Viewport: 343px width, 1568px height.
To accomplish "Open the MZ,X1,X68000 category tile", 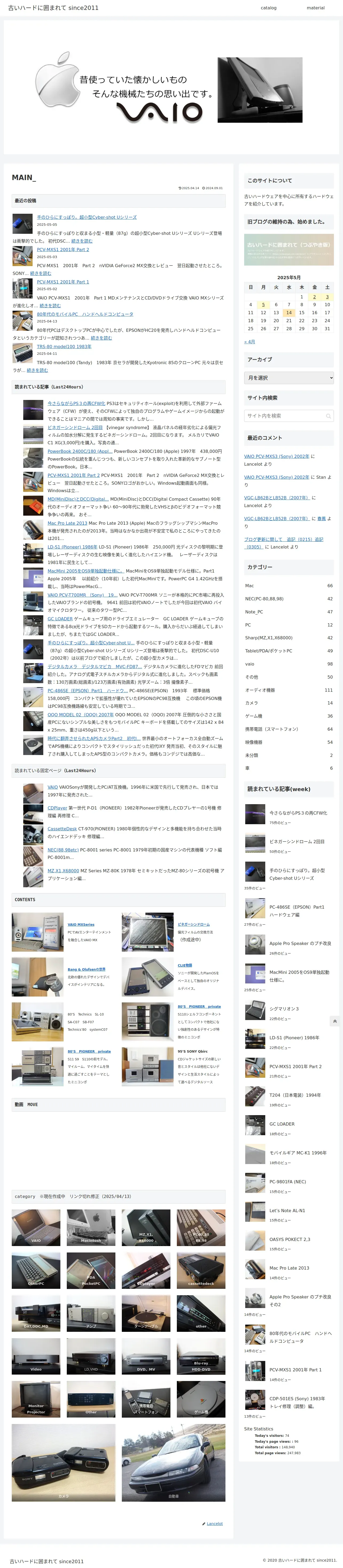I will point(146,1227).
